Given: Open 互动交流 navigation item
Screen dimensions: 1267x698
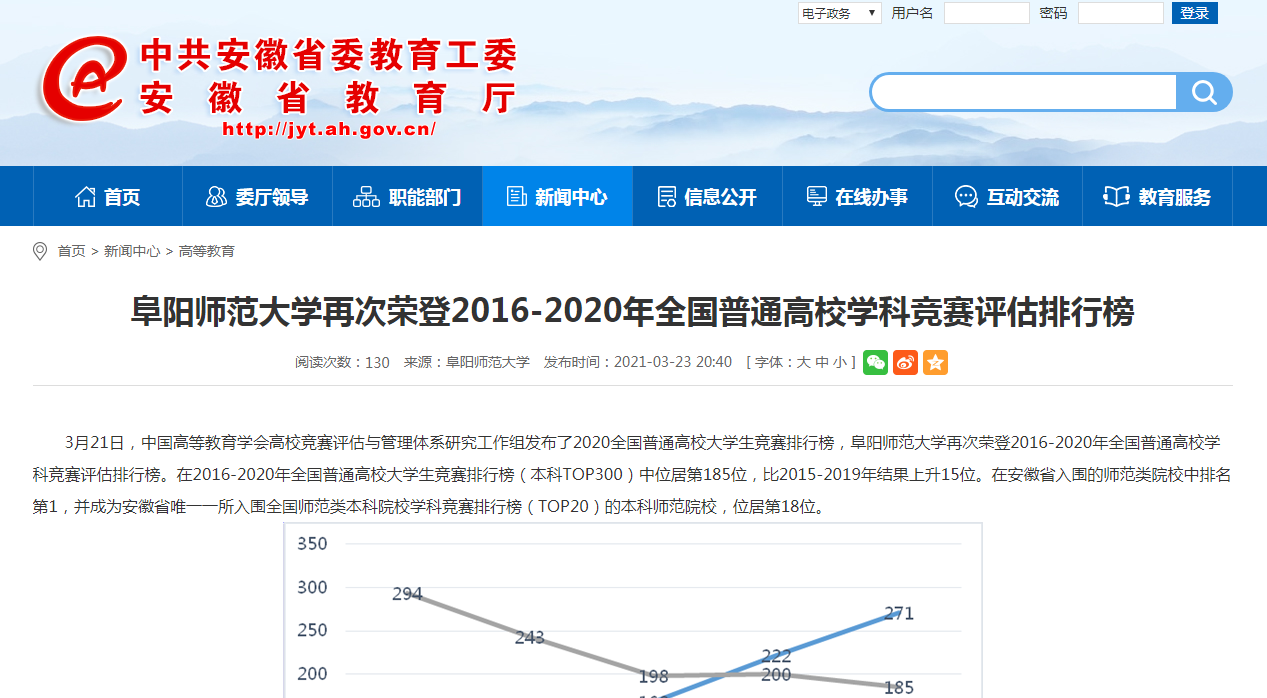Looking at the screenshot, I should (1007, 197).
